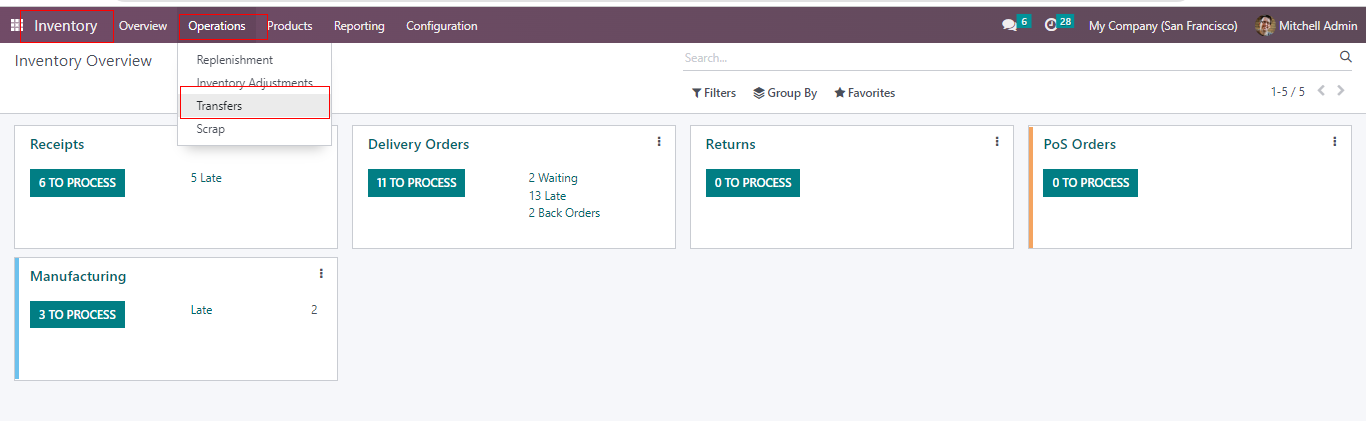
Task: Open the apps grid menu icon
Action: click(x=16, y=25)
